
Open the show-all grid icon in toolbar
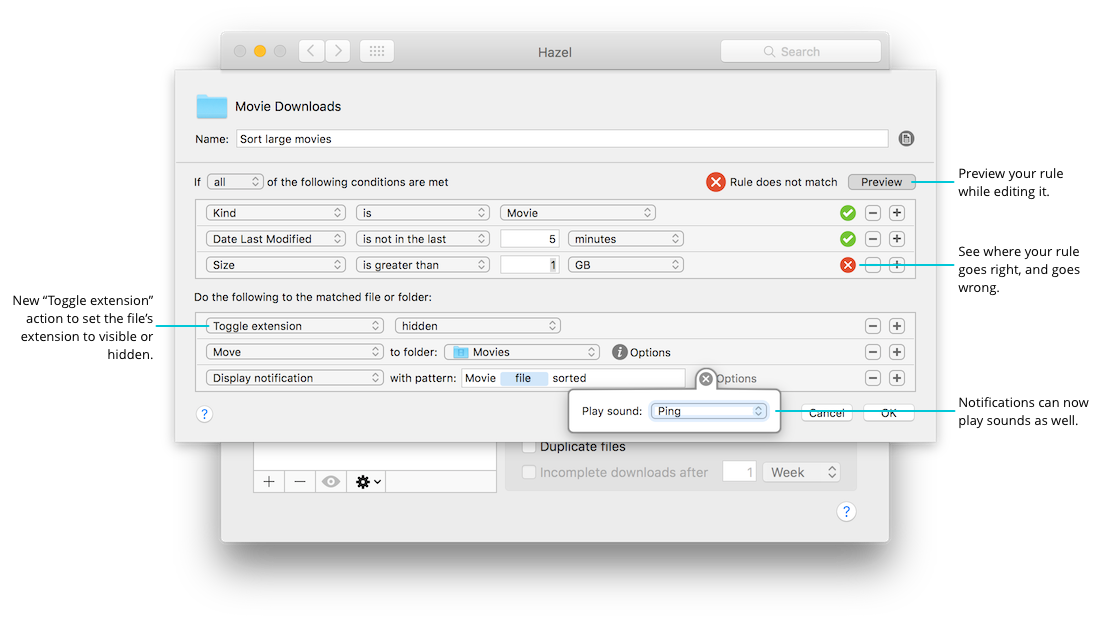coord(377,51)
